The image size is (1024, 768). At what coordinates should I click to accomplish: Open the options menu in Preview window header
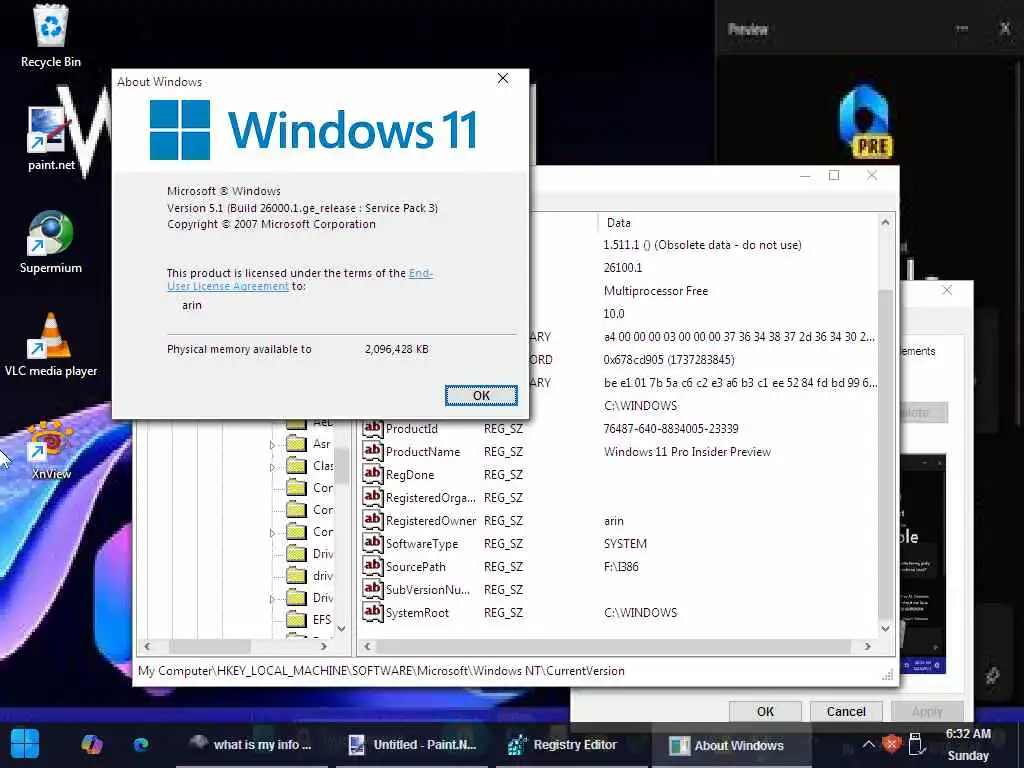click(961, 28)
